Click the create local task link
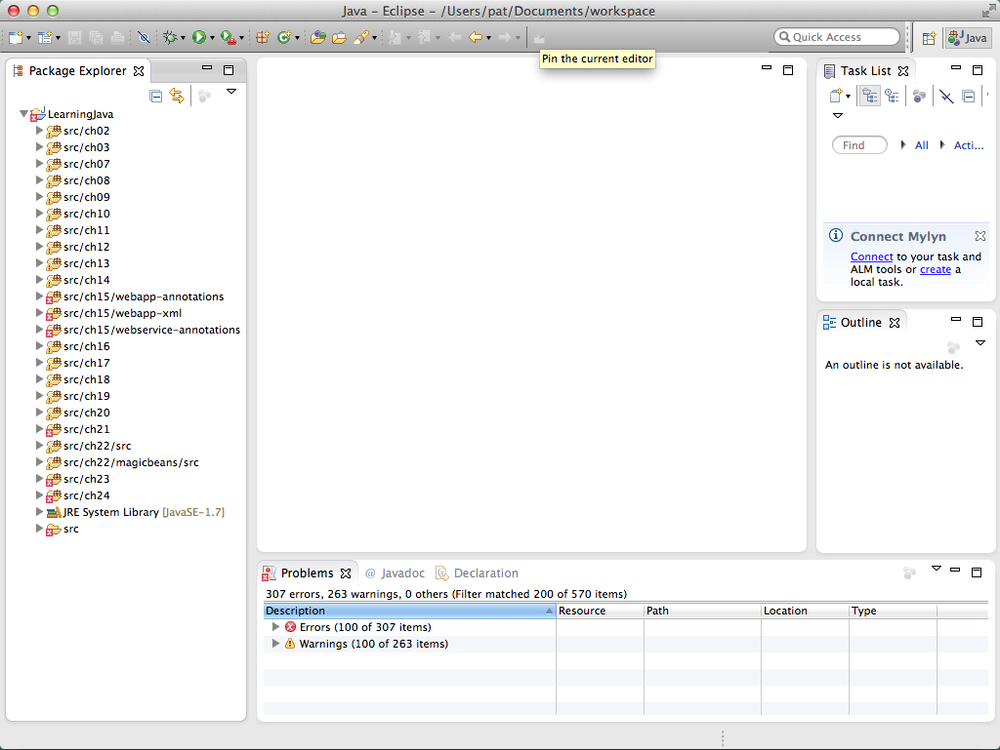The image size is (1000, 750). coord(936,269)
